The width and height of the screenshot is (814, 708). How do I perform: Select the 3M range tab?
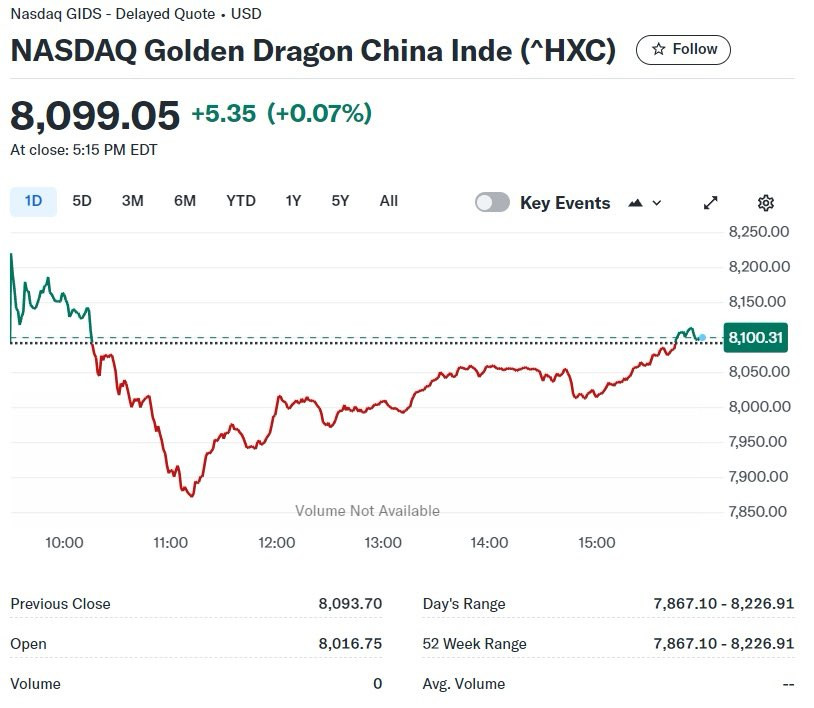tap(132, 201)
